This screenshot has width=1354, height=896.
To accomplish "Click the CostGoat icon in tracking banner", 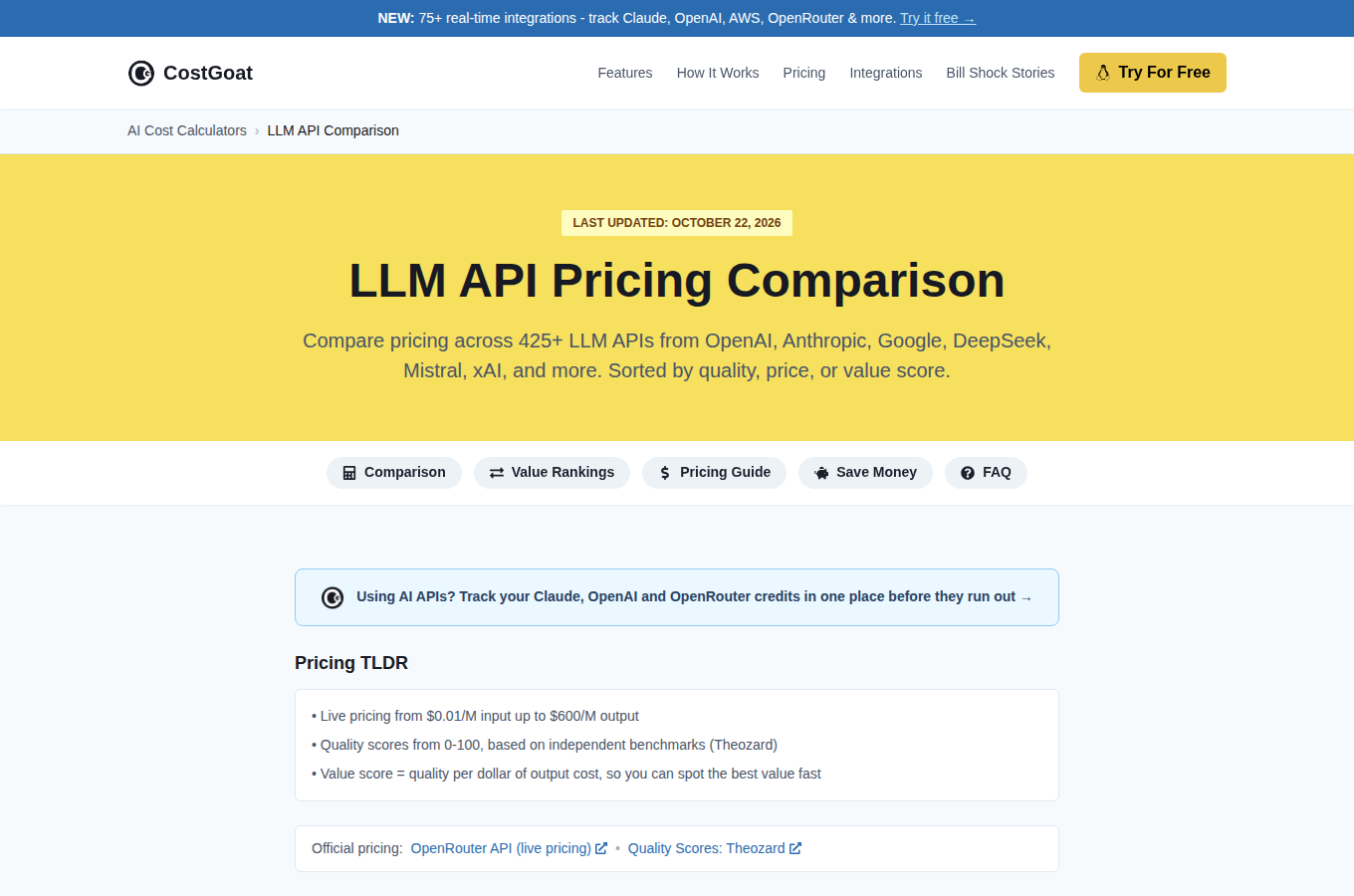I will (333, 597).
